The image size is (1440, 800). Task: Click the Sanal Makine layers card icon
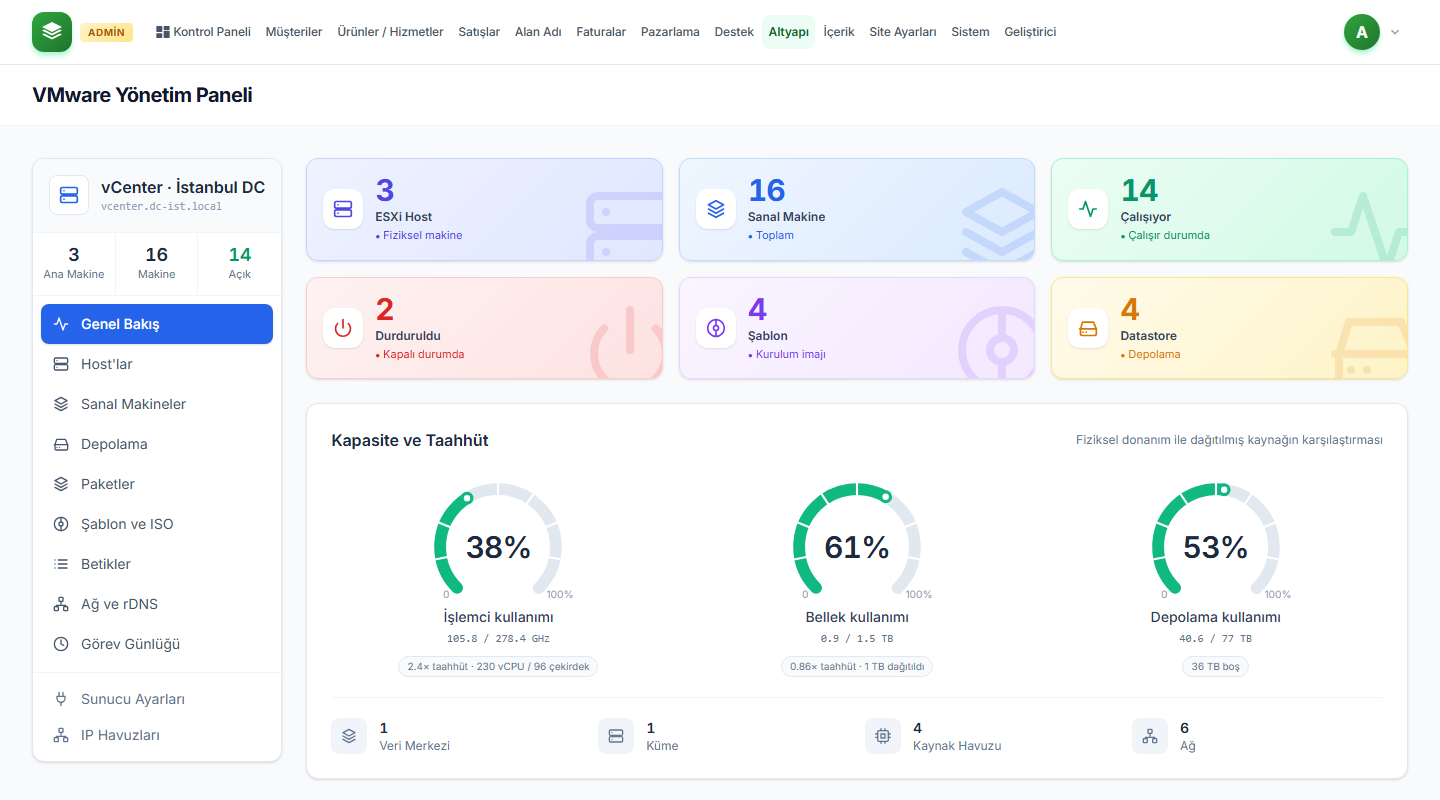(716, 209)
